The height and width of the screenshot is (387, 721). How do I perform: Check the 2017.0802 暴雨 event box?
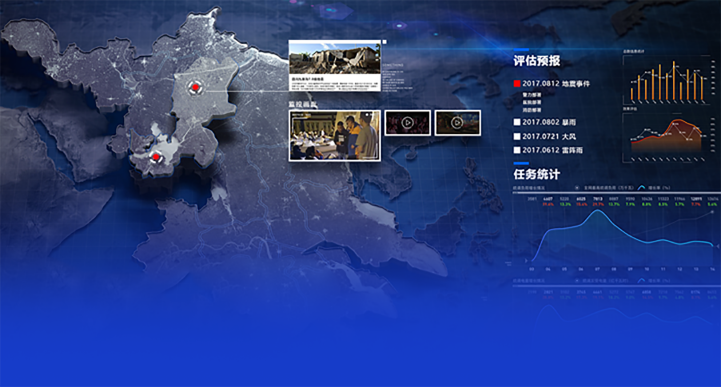point(517,122)
